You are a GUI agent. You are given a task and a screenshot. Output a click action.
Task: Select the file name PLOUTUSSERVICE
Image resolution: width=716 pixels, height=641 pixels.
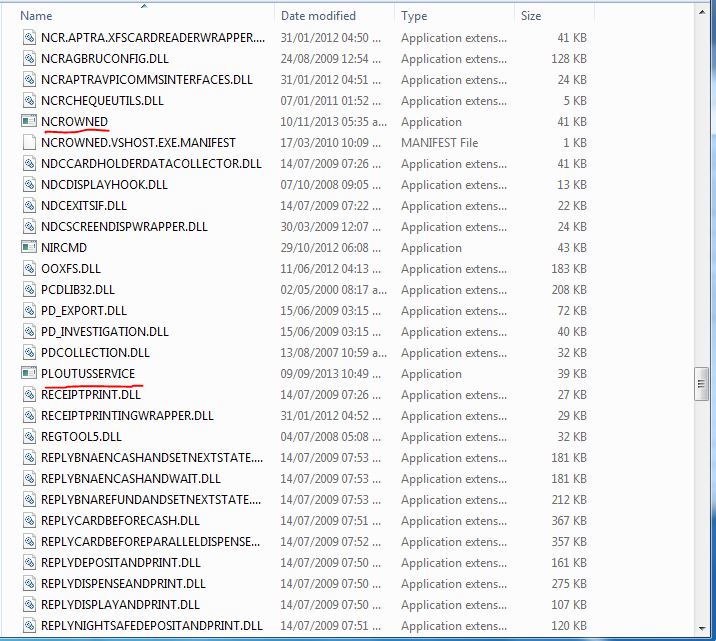[x=88, y=373]
